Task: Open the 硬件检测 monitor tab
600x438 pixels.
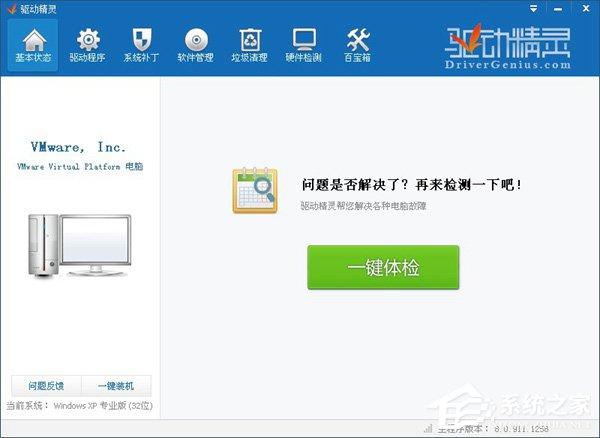Action: pos(303,45)
